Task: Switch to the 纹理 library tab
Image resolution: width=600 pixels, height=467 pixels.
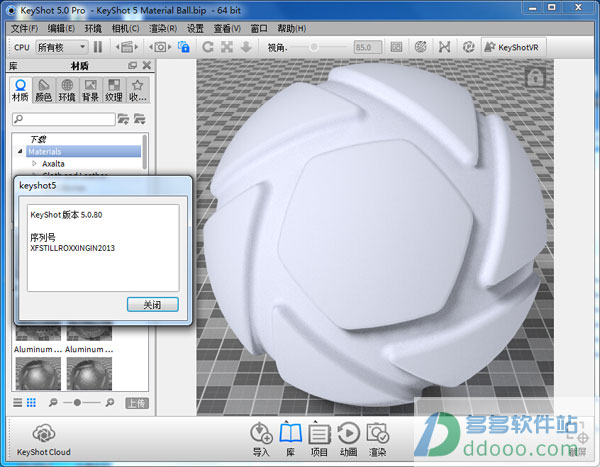Action: tap(114, 90)
